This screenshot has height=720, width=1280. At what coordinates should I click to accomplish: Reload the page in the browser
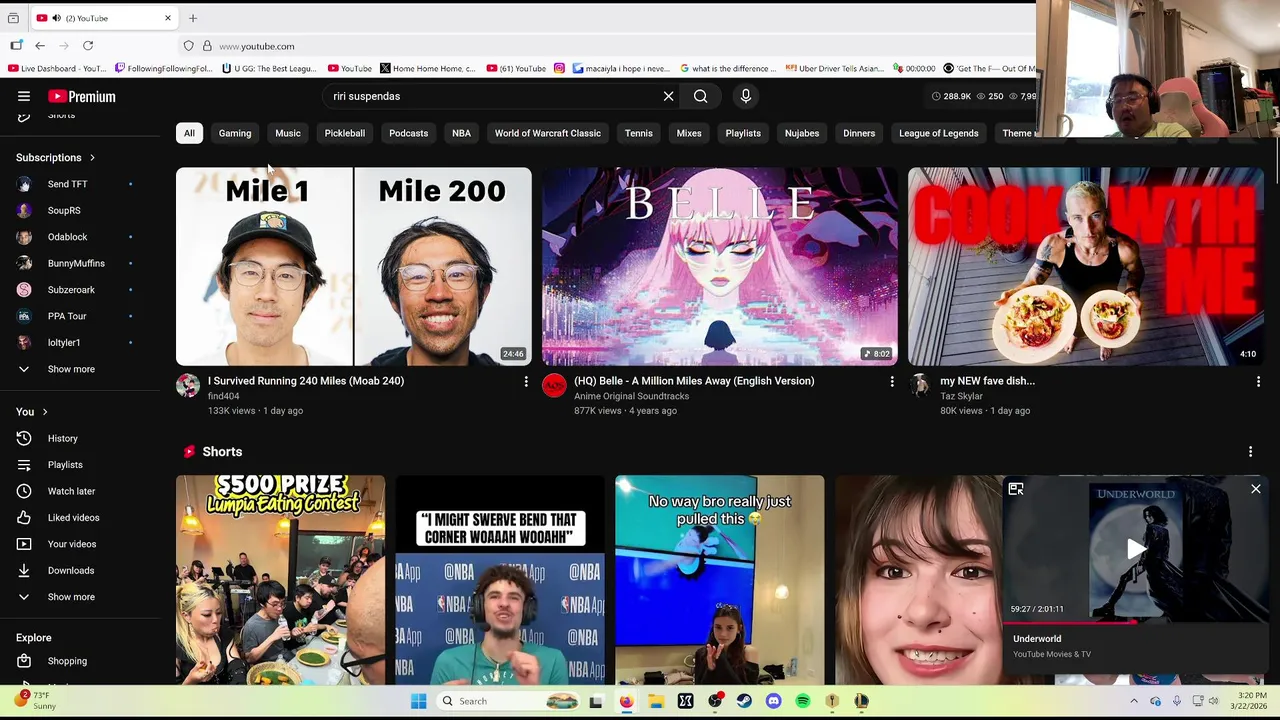point(88,46)
